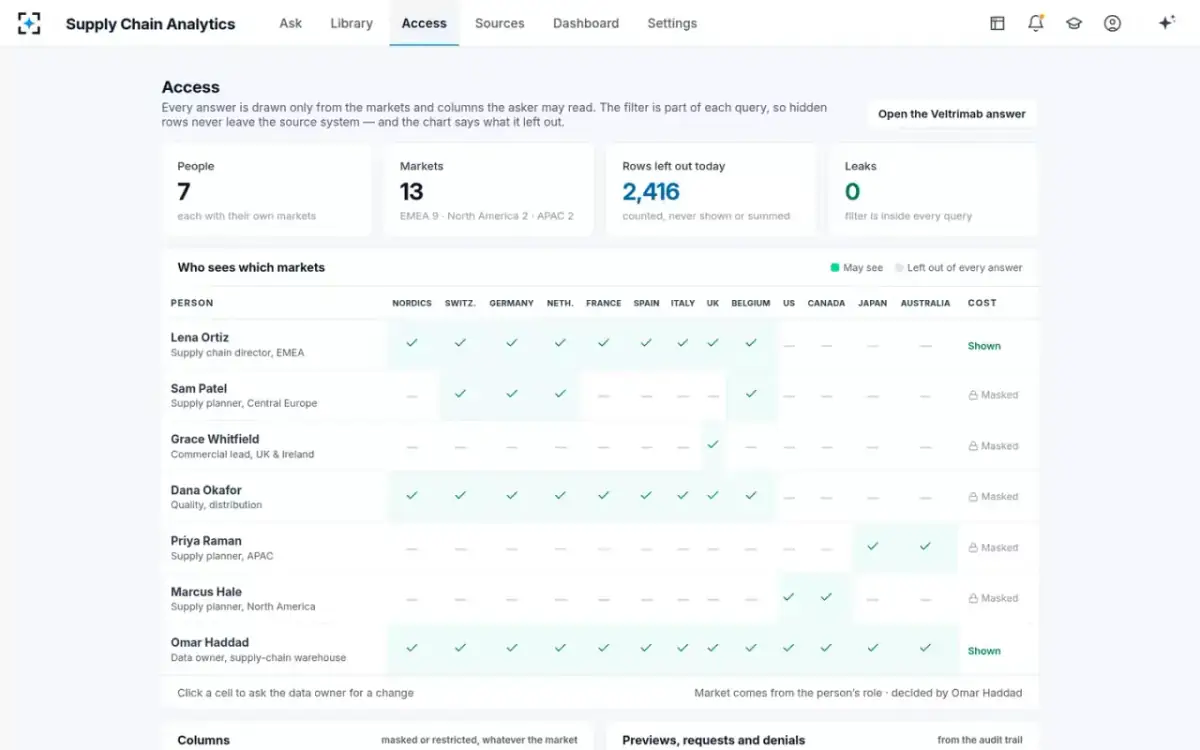Click Sam Patel's Germany checkmark
The height and width of the screenshot is (750, 1200).
[x=512, y=394]
